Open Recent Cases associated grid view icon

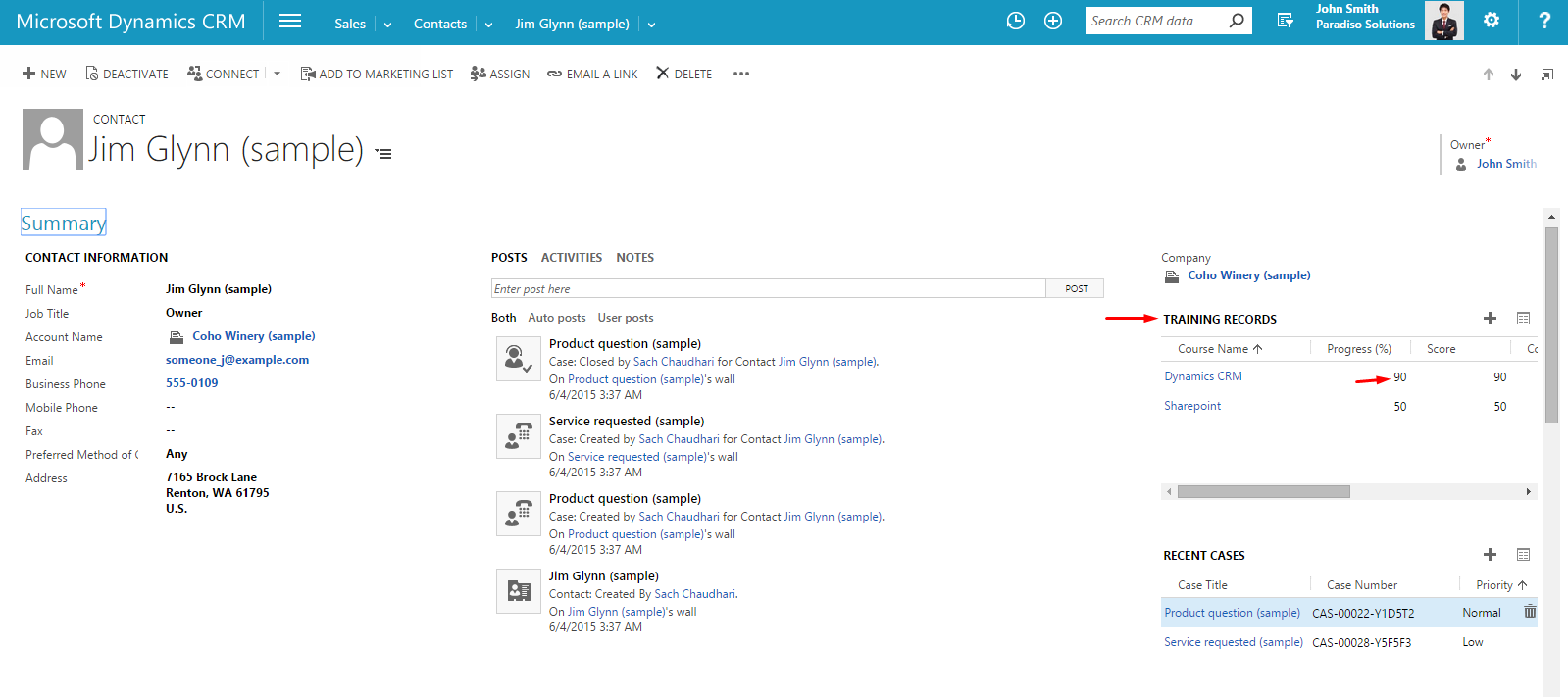pos(1523,555)
